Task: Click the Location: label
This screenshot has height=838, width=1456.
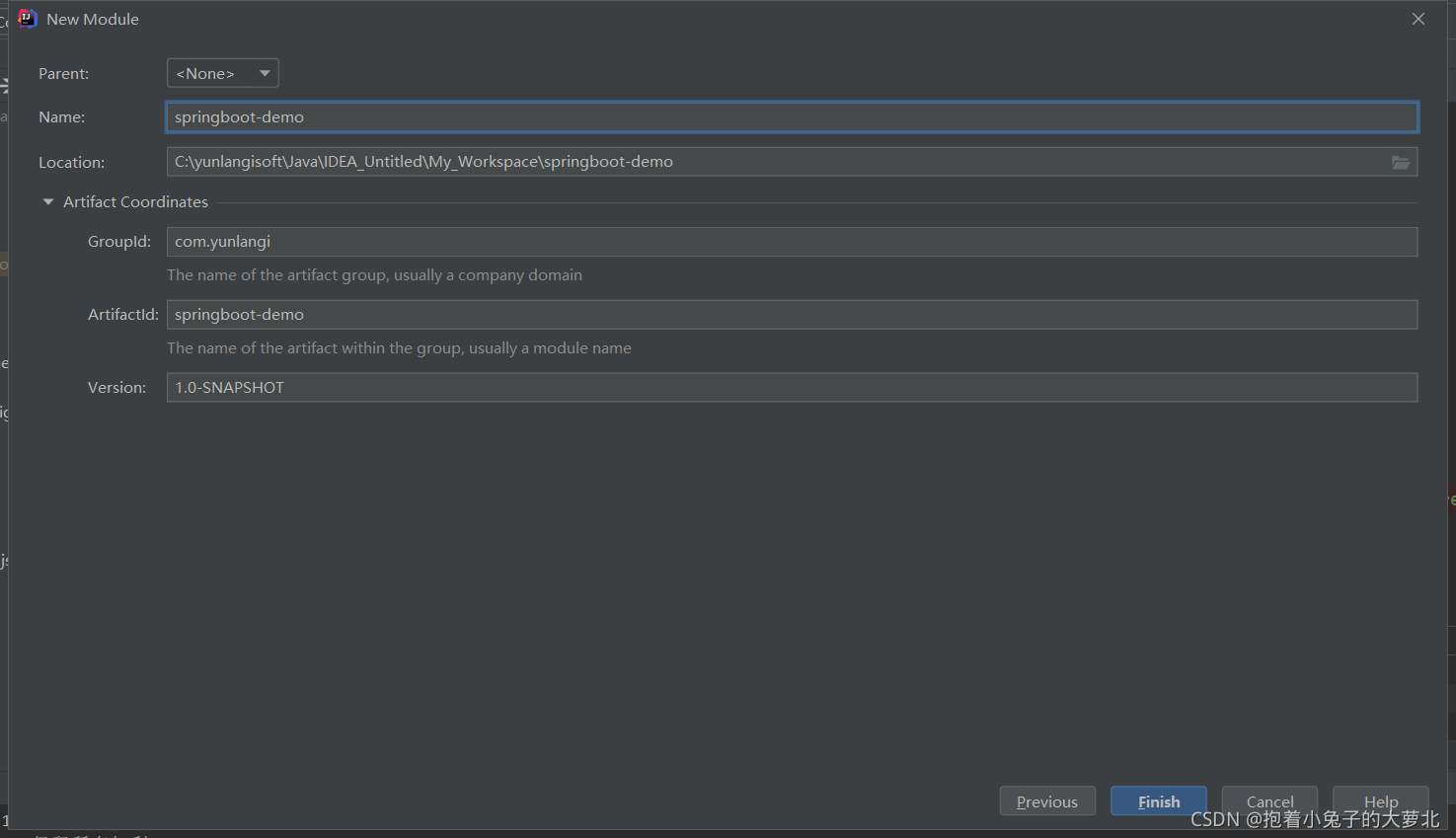Action: [71, 163]
